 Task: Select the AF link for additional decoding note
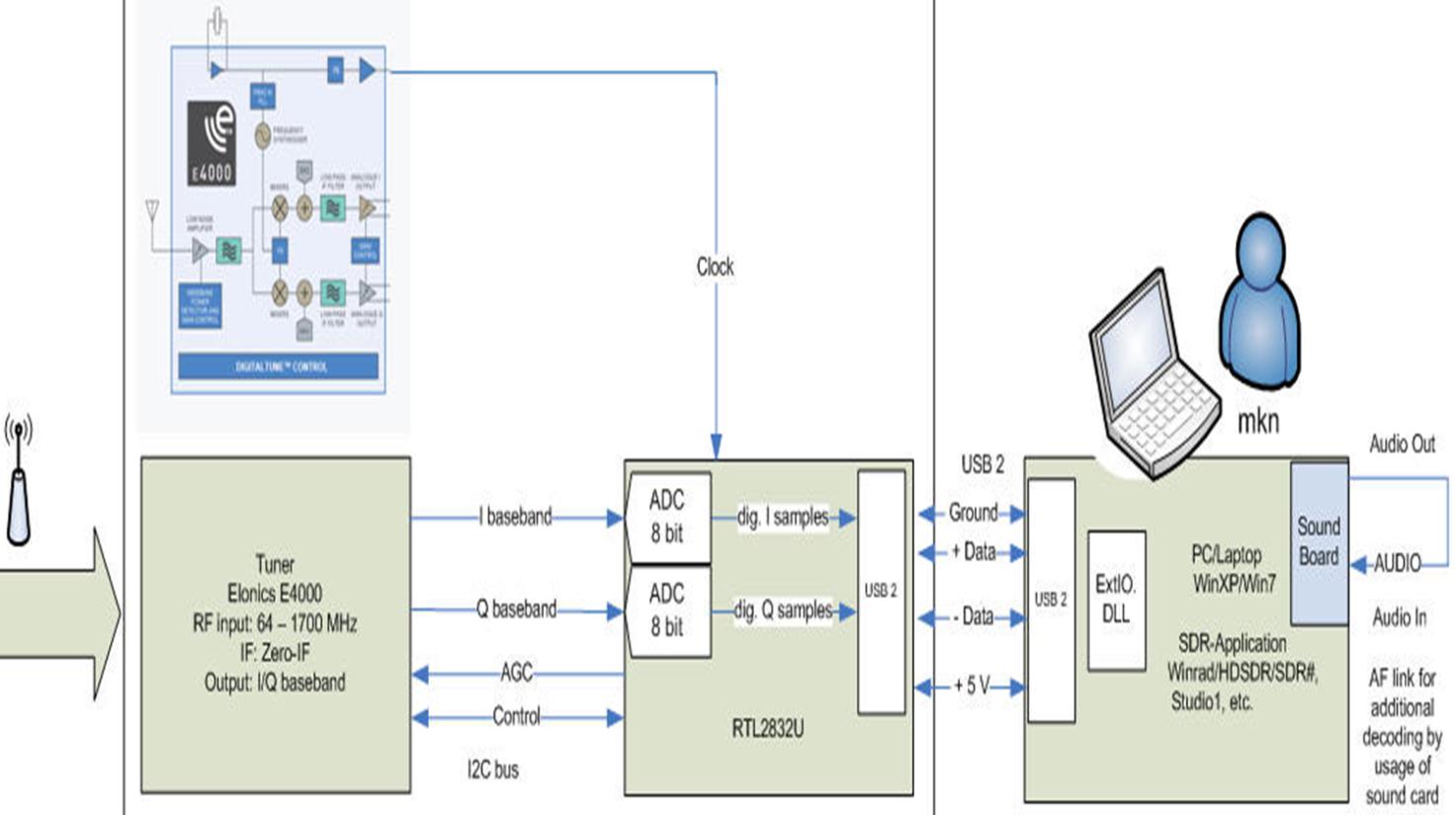pyautogui.click(x=1402, y=737)
